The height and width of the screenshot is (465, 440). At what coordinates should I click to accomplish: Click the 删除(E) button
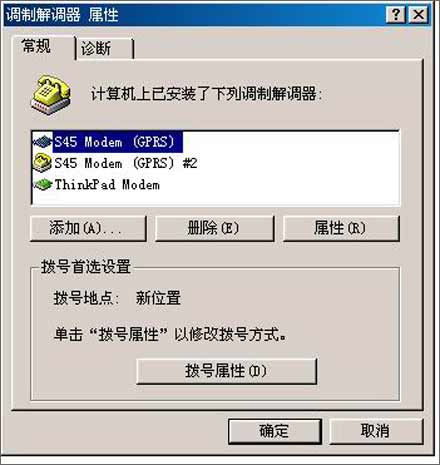coord(215,229)
